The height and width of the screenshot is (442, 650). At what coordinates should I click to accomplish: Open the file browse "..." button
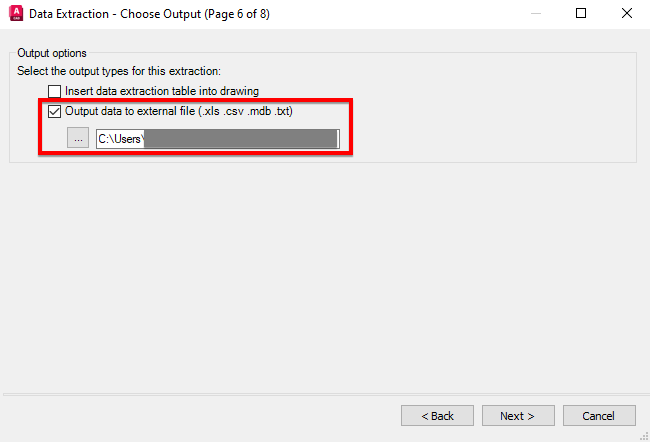point(78,138)
